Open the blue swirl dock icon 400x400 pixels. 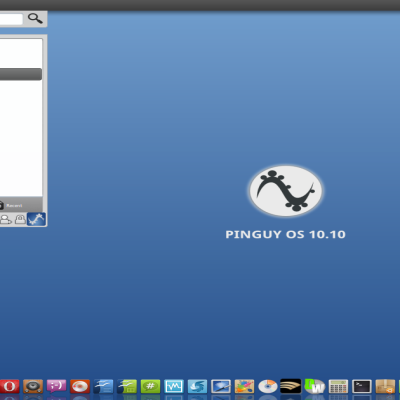click(197, 387)
